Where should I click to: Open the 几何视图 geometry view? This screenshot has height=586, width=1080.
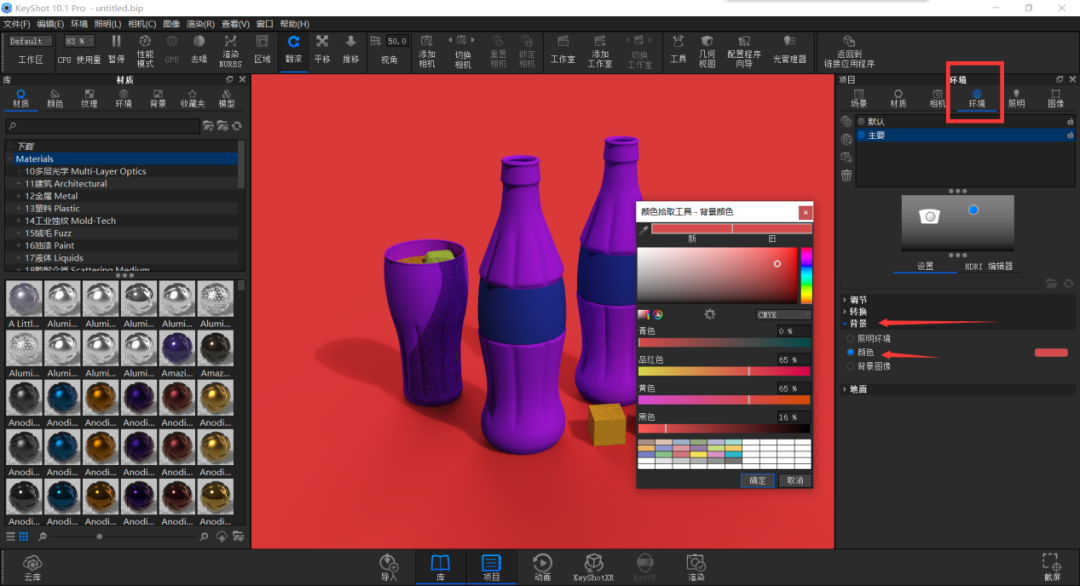[707, 52]
